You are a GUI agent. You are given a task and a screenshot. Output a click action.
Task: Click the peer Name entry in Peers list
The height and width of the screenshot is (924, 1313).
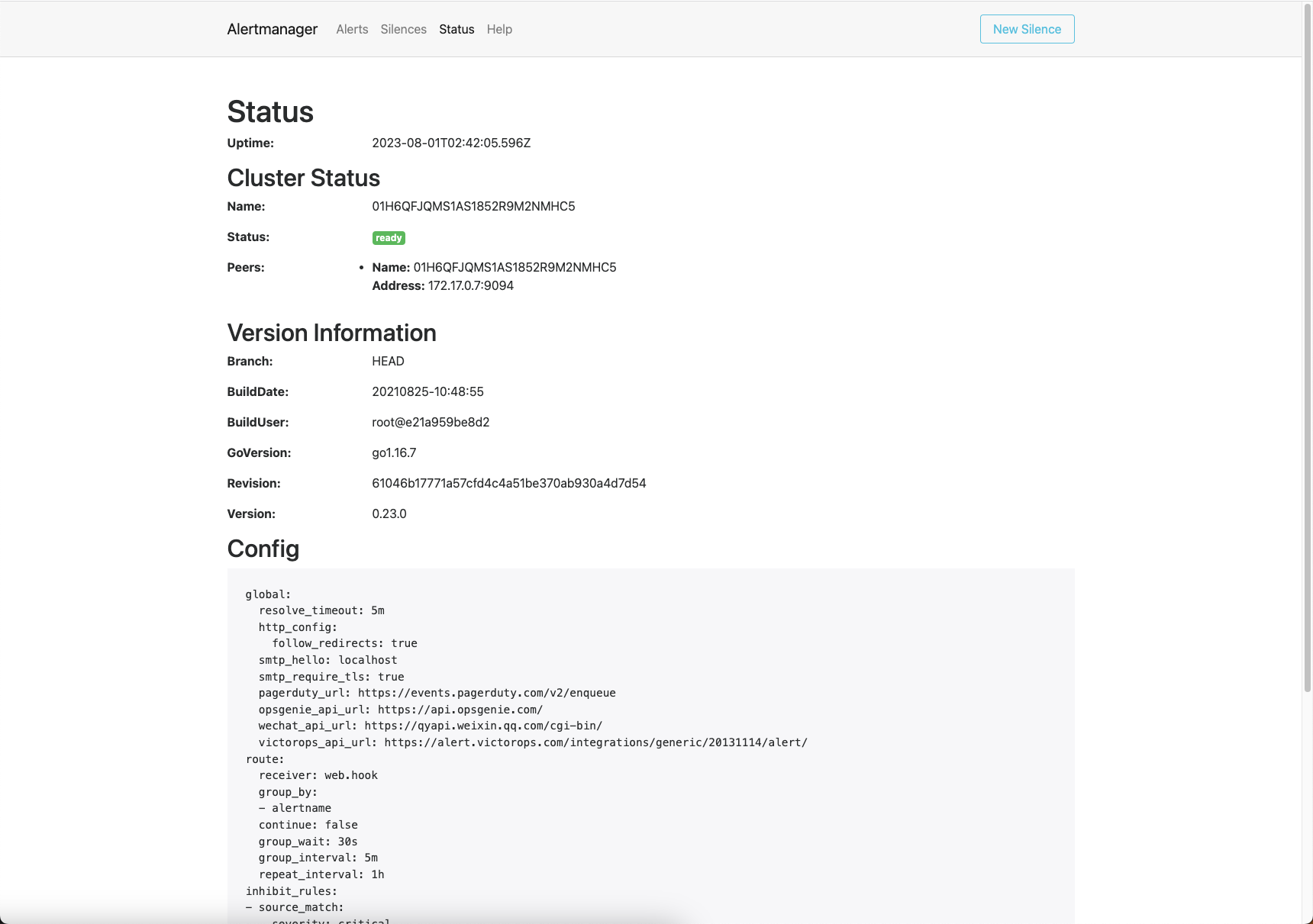pyautogui.click(x=494, y=267)
